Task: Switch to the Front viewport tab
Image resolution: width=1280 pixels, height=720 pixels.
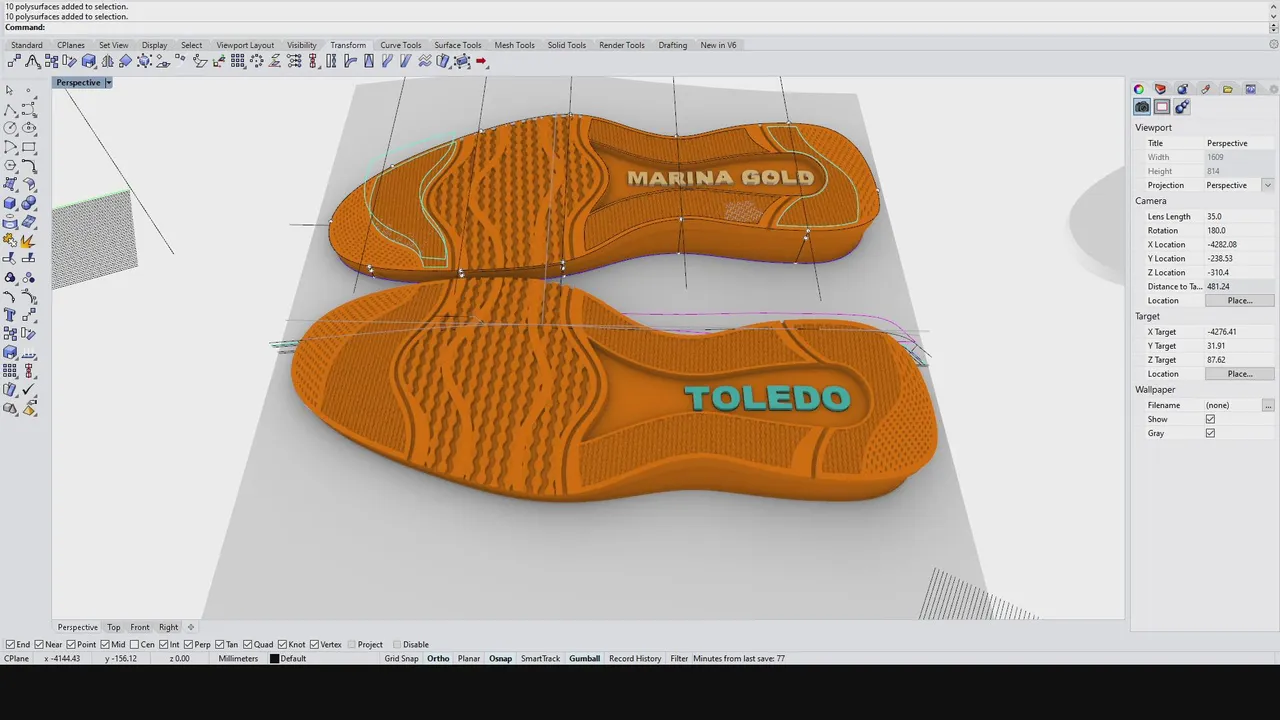Action: tap(140, 627)
